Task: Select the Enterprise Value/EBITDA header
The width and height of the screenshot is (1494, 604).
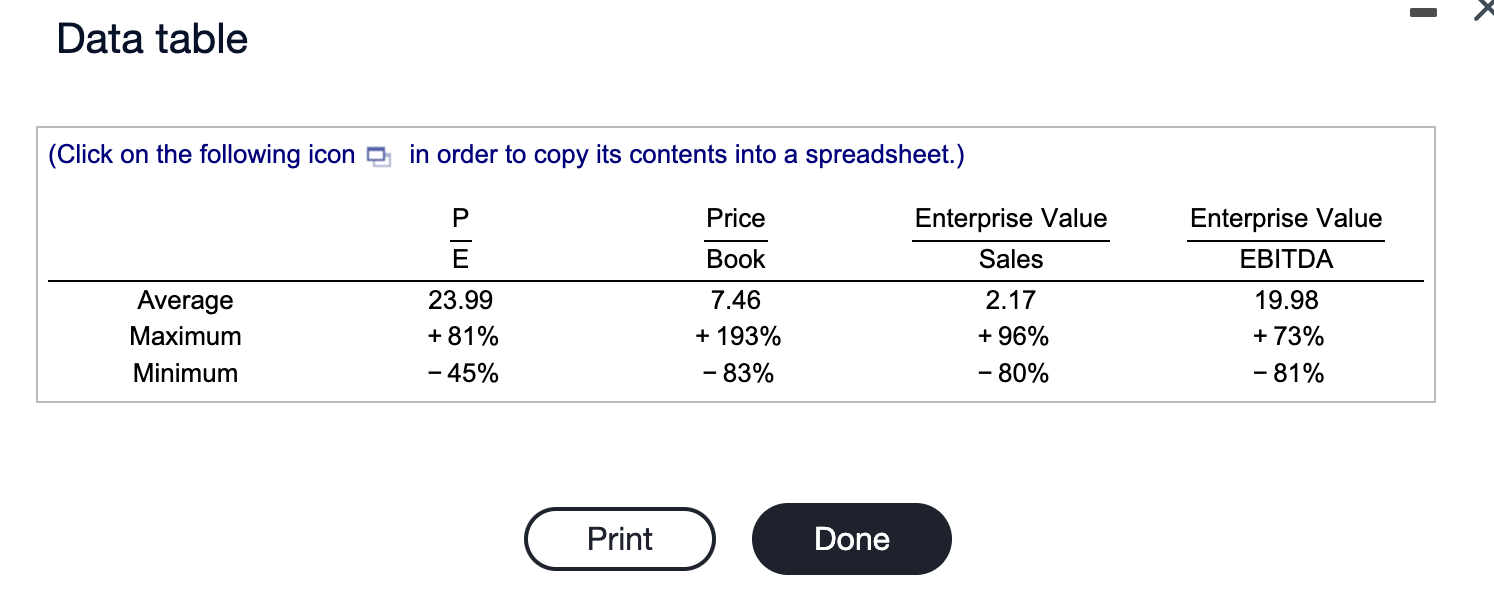Action: pyautogui.click(x=1286, y=238)
